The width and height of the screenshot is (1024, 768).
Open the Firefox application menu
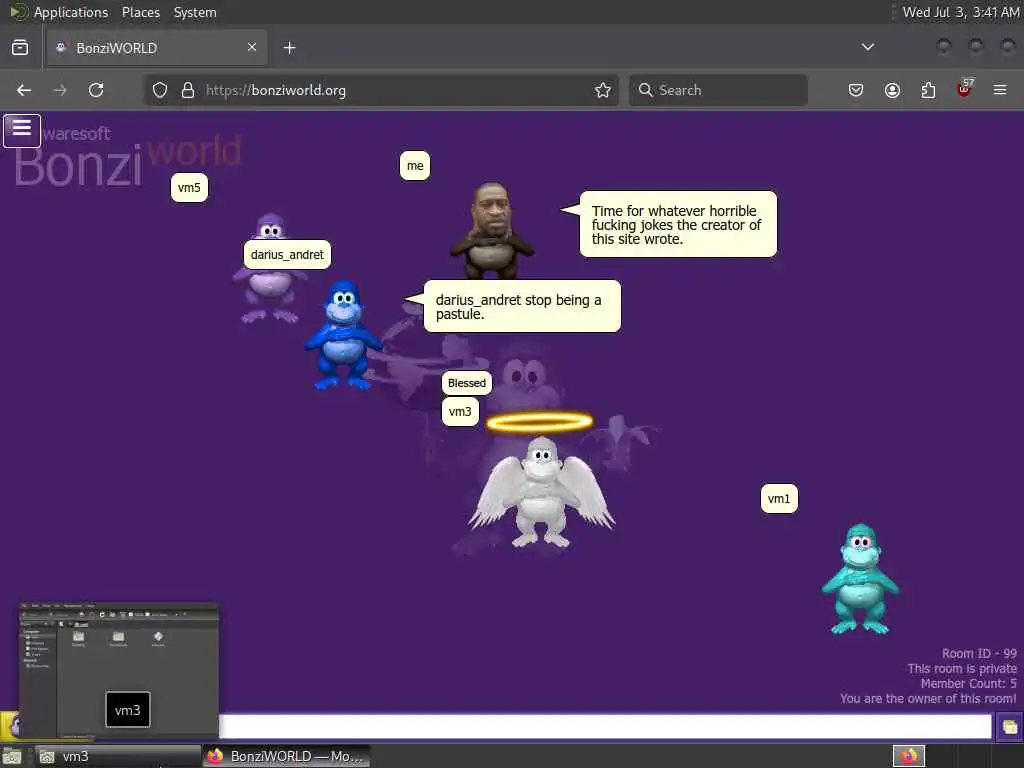(x=1000, y=90)
